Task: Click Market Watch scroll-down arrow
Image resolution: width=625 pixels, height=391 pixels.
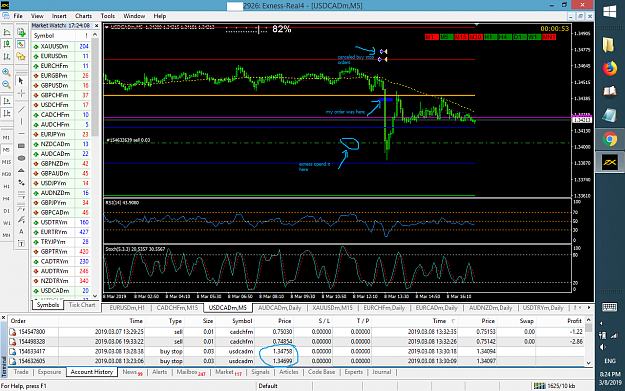Action: click(x=95, y=296)
